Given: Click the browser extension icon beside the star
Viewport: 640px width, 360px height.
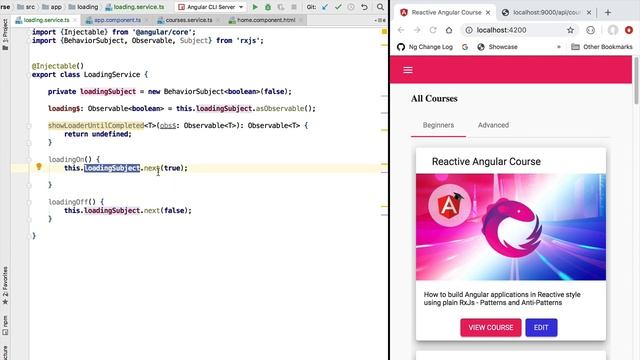Looking at the screenshot, I should coord(591,30).
